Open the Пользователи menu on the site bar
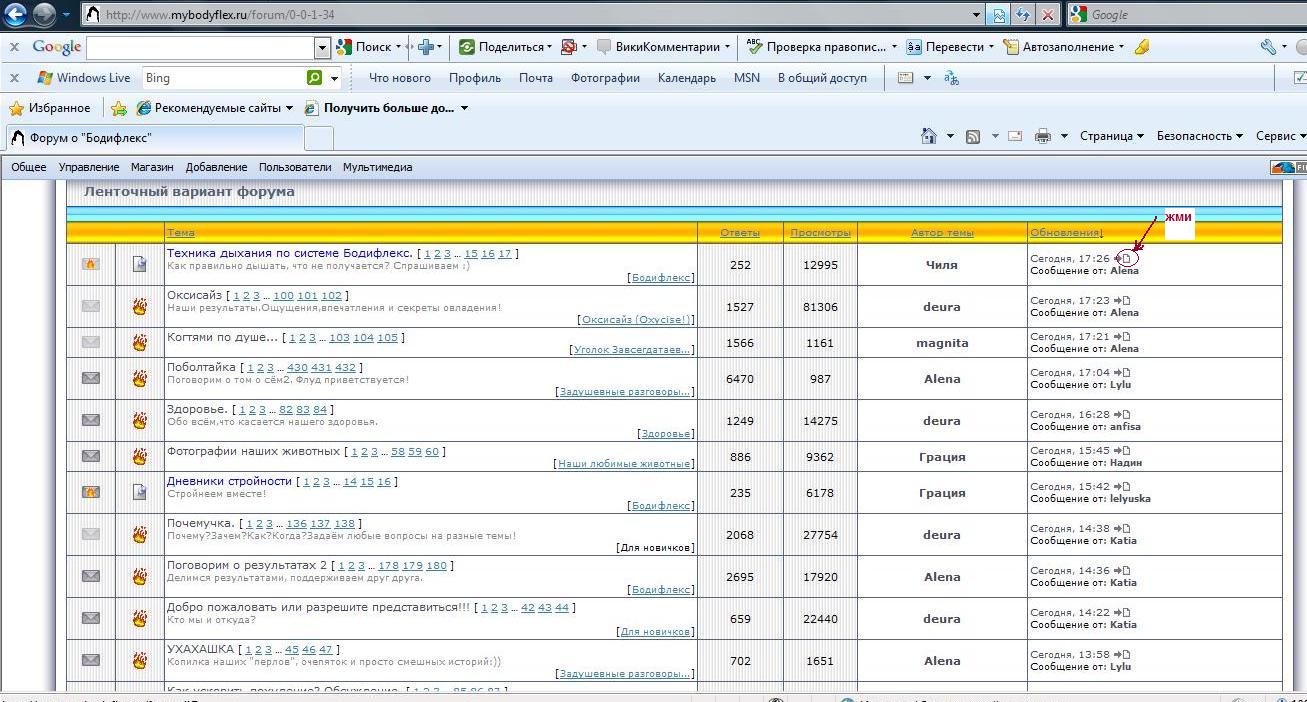Image resolution: width=1307 pixels, height=702 pixels. point(294,167)
